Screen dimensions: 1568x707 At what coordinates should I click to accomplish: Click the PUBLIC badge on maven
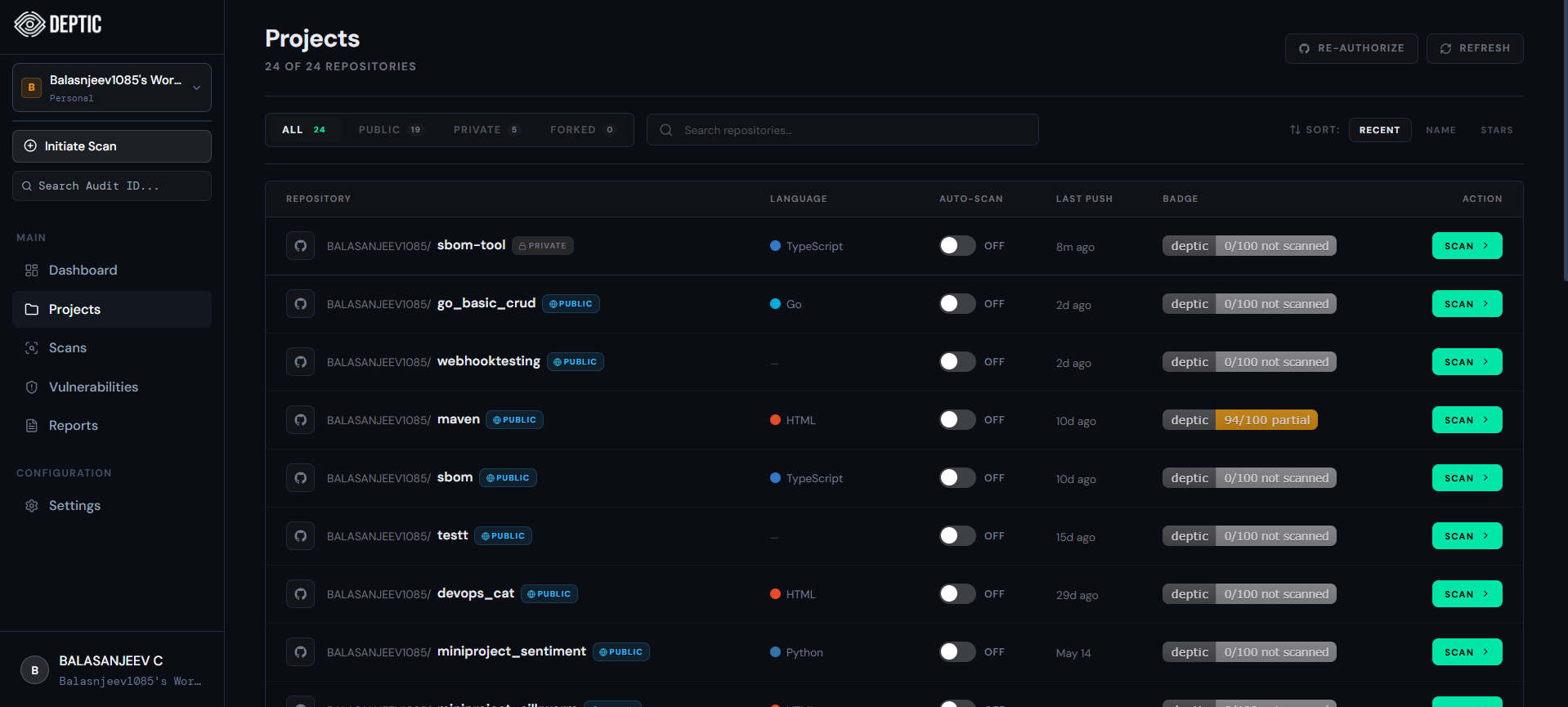[x=515, y=420]
